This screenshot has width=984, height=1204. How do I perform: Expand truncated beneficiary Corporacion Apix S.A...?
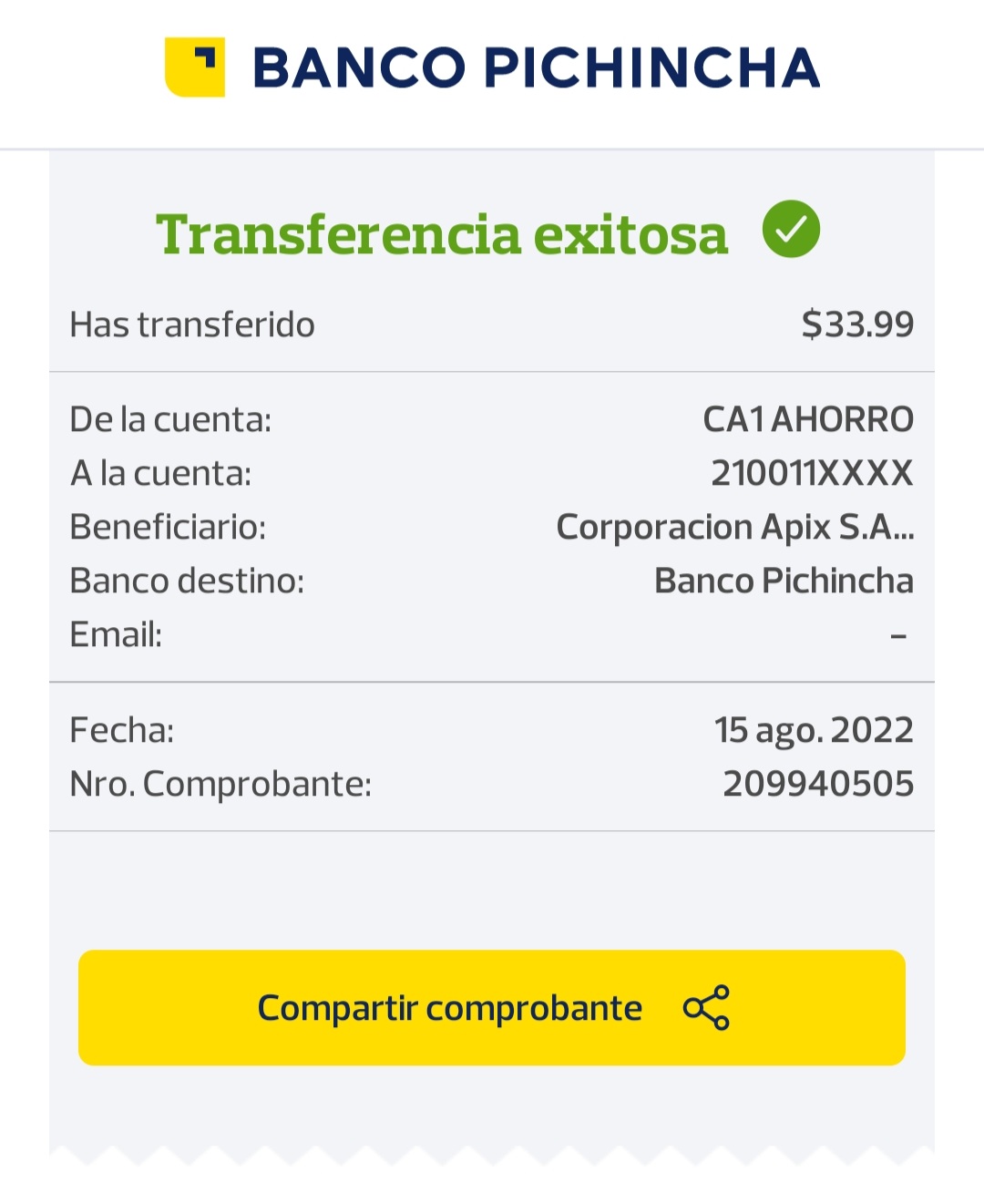point(734,527)
